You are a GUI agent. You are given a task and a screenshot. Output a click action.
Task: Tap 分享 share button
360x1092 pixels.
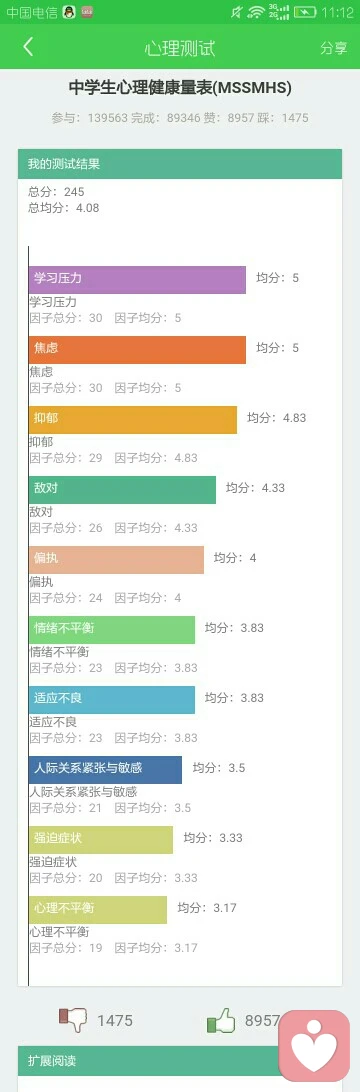click(334, 47)
